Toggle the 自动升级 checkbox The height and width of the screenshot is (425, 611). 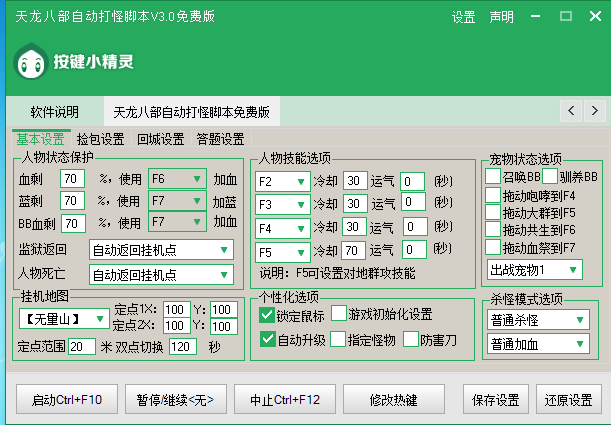point(267,339)
